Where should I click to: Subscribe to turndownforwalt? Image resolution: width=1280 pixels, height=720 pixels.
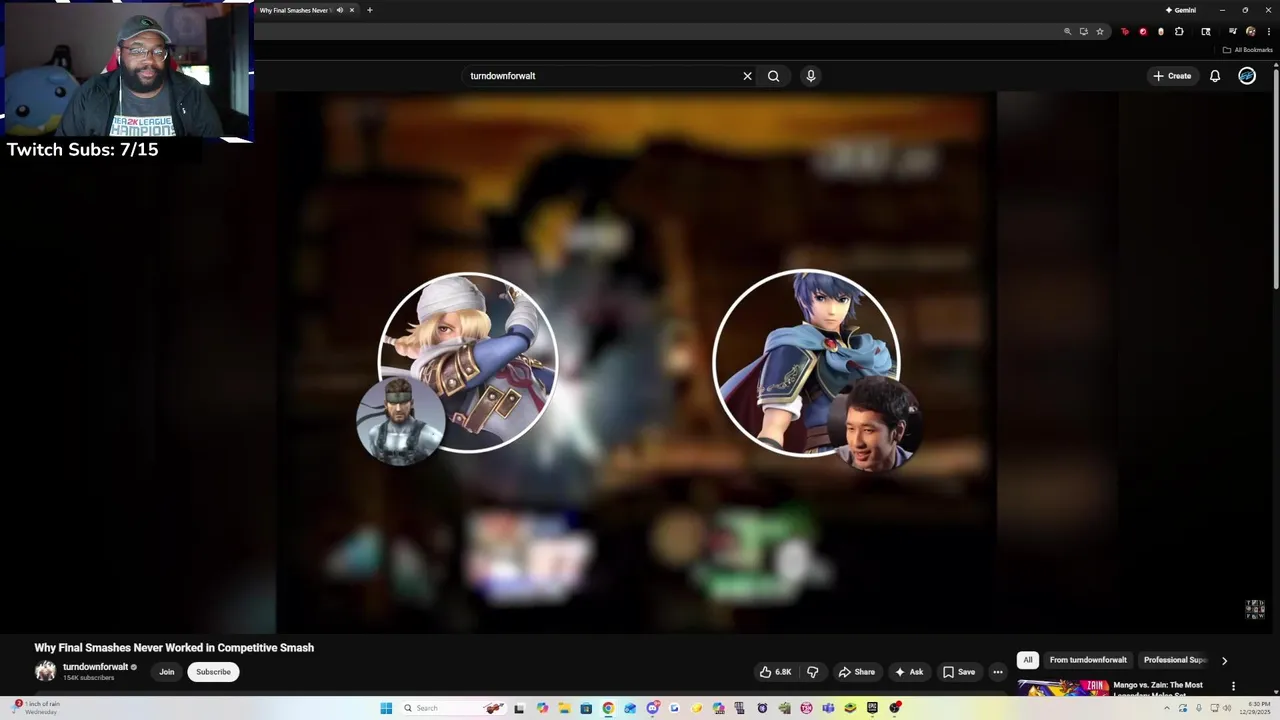pos(213,672)
